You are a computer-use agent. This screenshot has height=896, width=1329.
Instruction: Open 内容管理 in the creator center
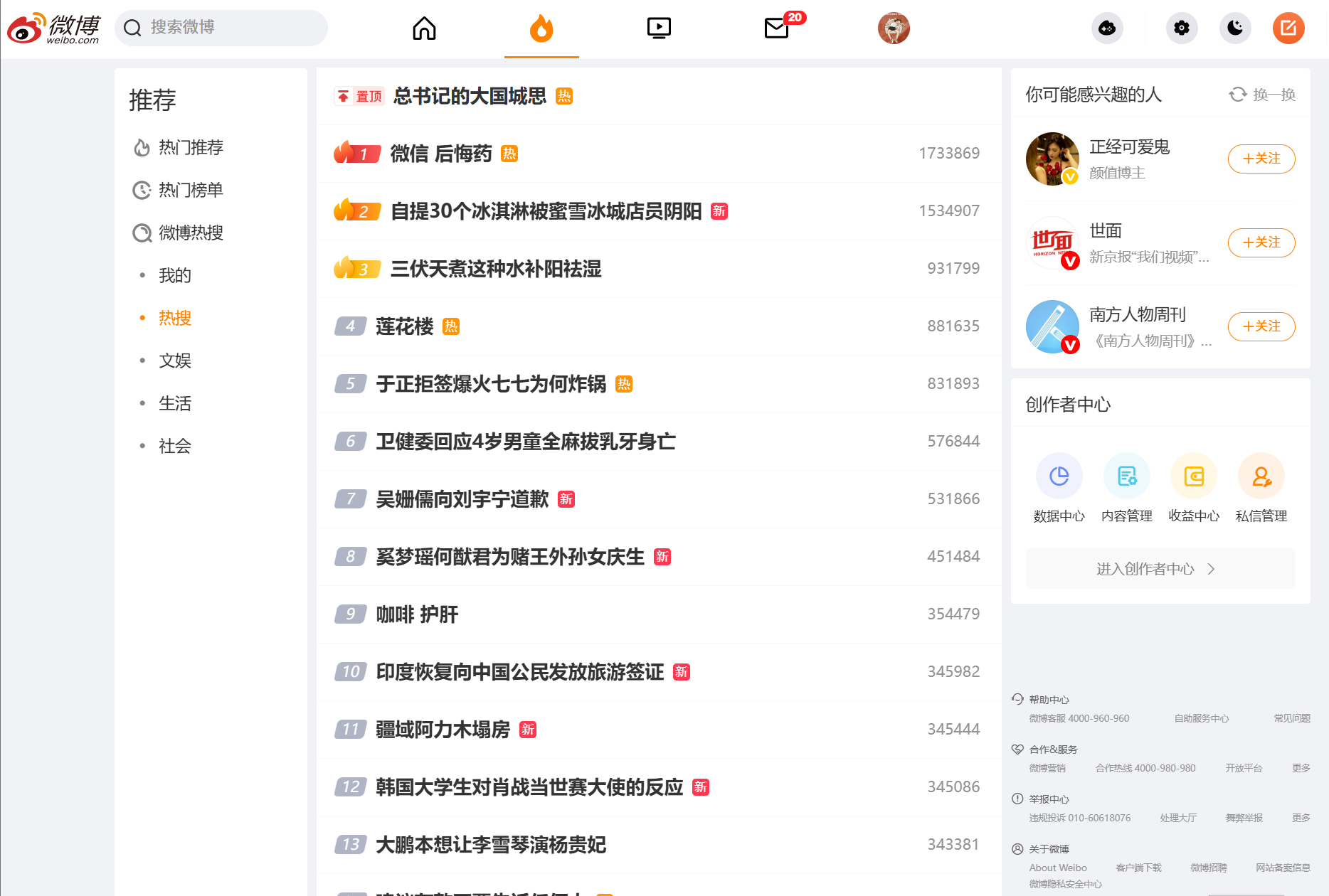coord(1126,487)
